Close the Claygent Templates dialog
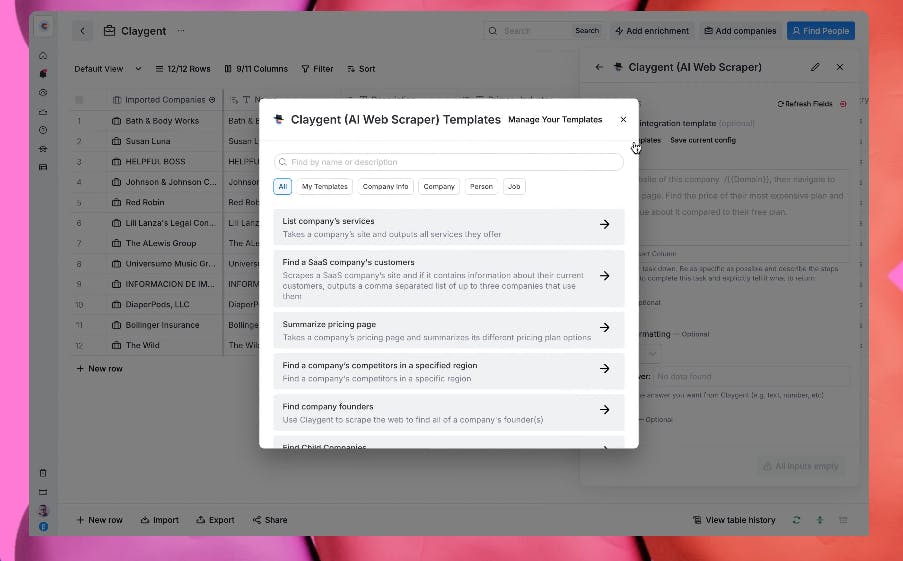903x561 pixels. (623, 119)
